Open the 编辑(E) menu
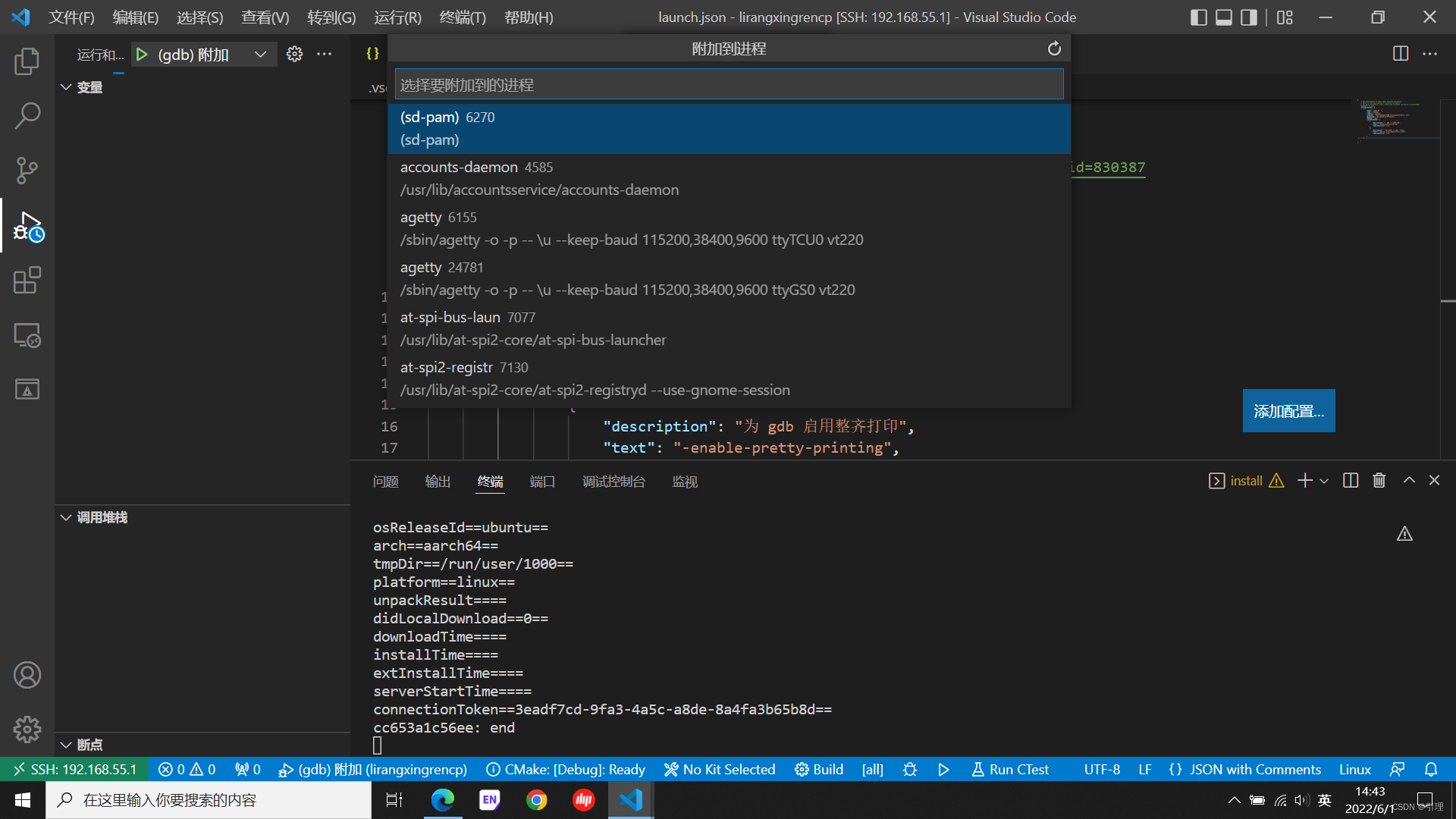The height and width of the screenshot is (819, 1456). click(x=136, y=17)
